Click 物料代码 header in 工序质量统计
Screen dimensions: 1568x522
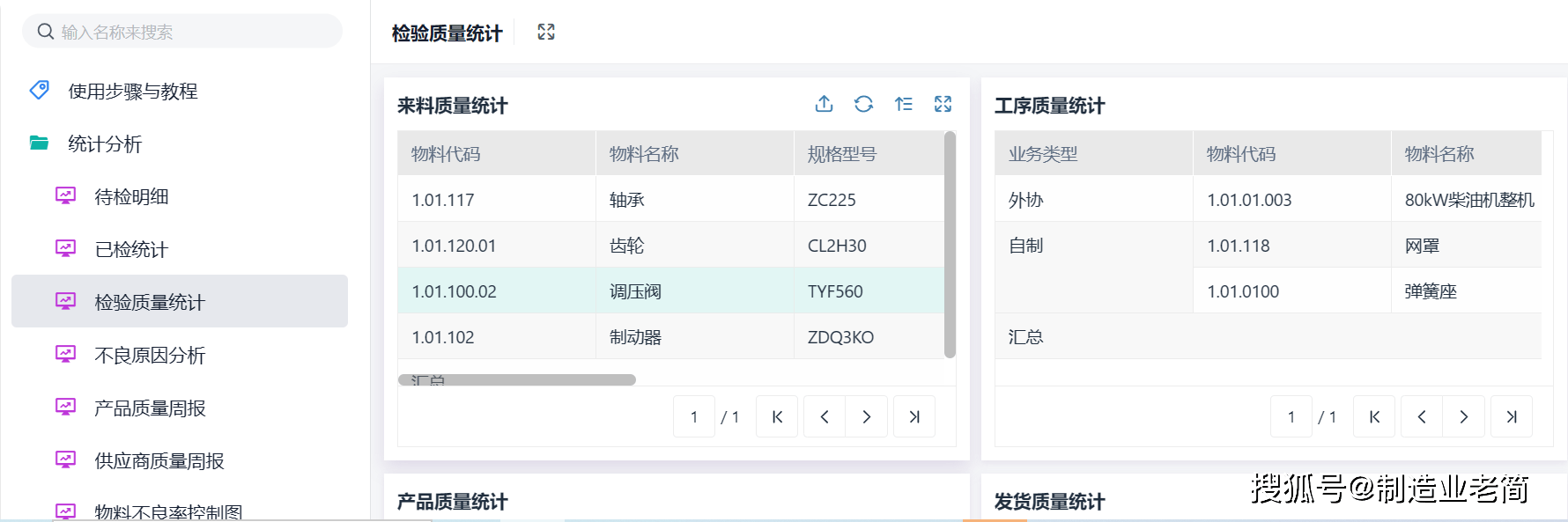click(x=1292, y=153)
